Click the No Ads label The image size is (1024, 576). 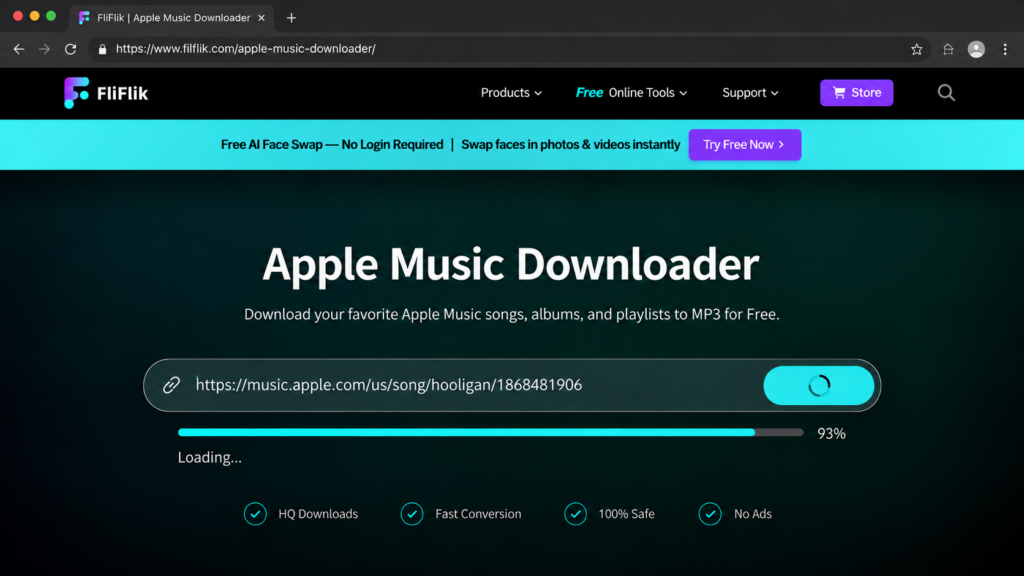point(752,514)
